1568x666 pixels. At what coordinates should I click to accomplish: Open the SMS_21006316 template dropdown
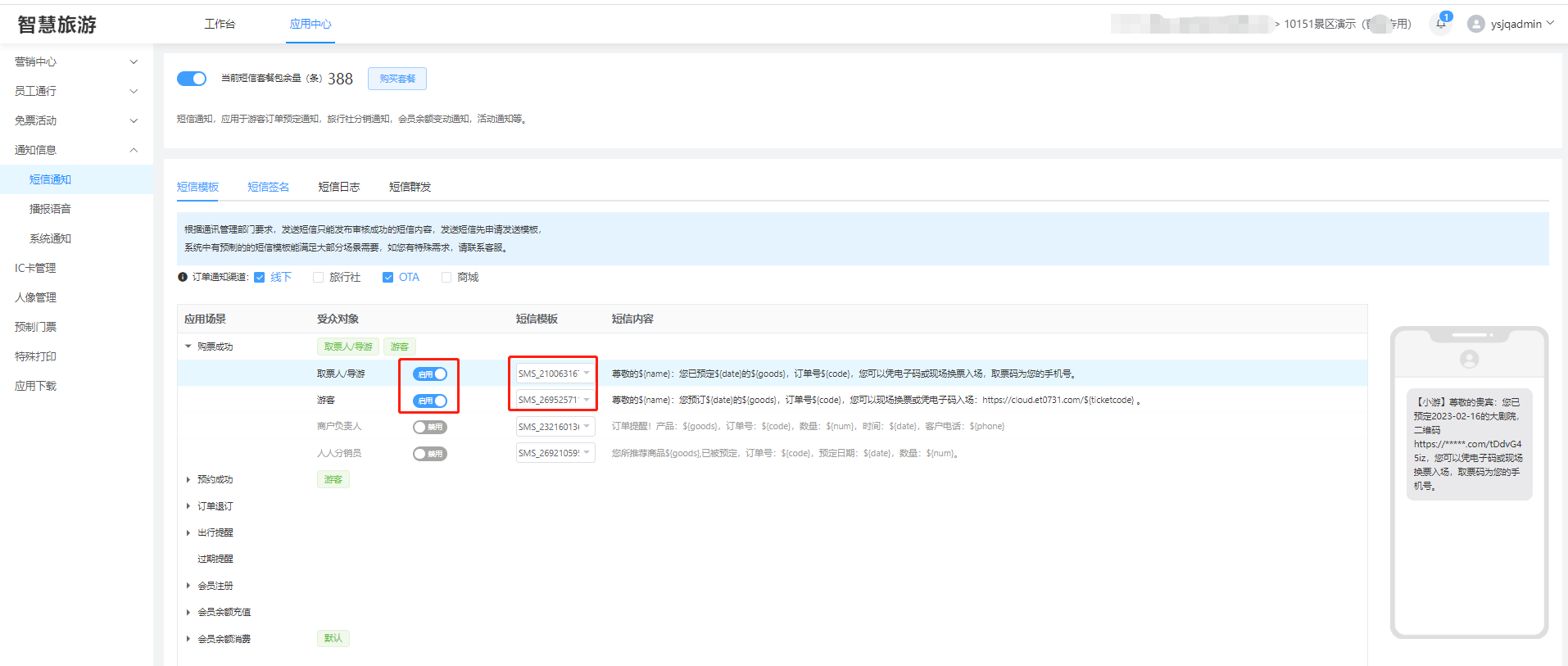tap(555, 374)
